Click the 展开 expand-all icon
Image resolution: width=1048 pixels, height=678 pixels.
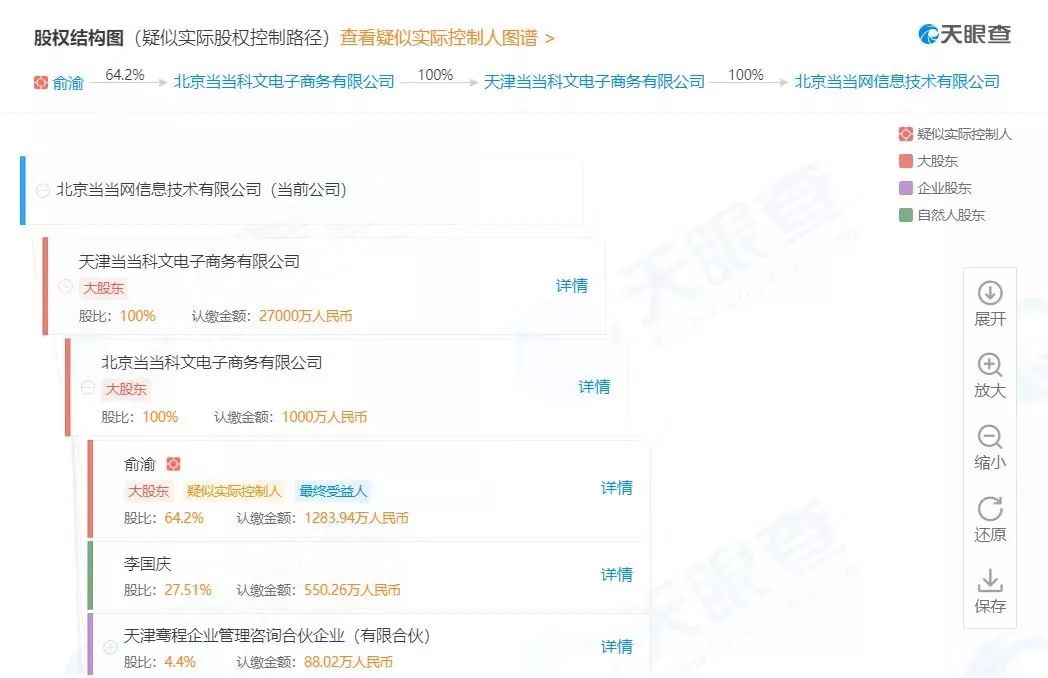(x=990, y=293)
